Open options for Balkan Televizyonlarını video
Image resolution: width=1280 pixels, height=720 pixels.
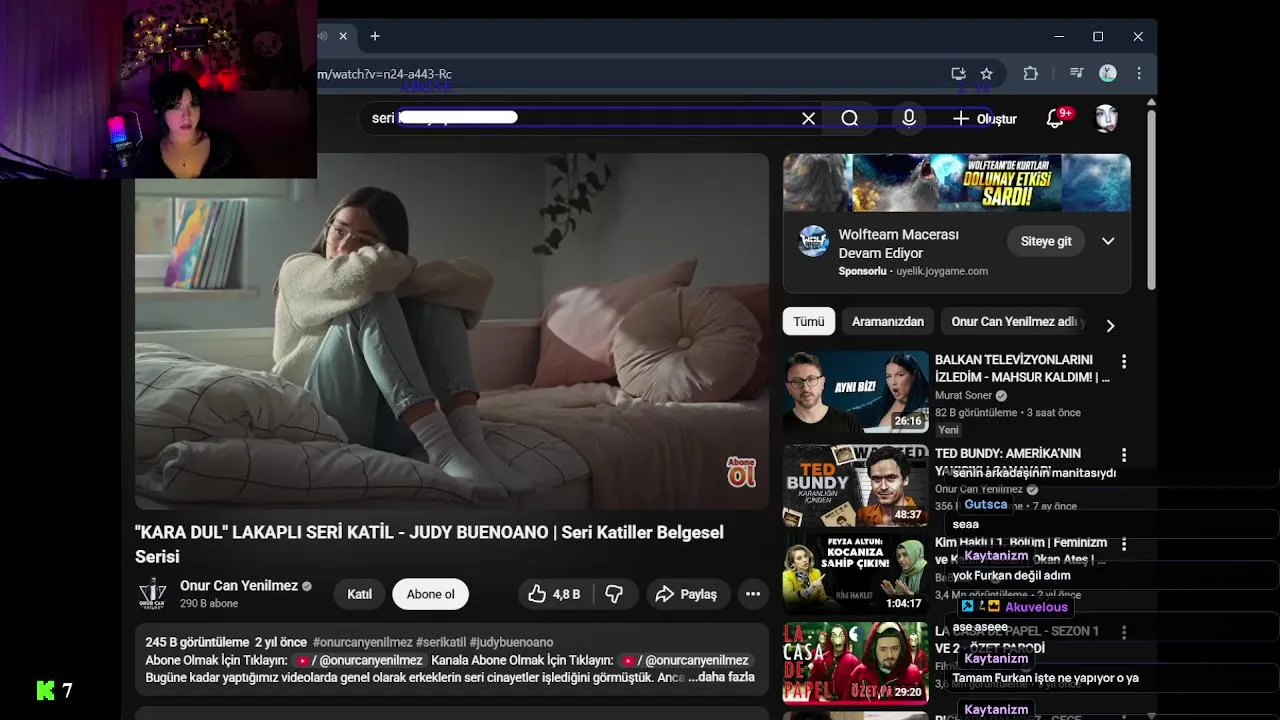(x=1124, y=361)
